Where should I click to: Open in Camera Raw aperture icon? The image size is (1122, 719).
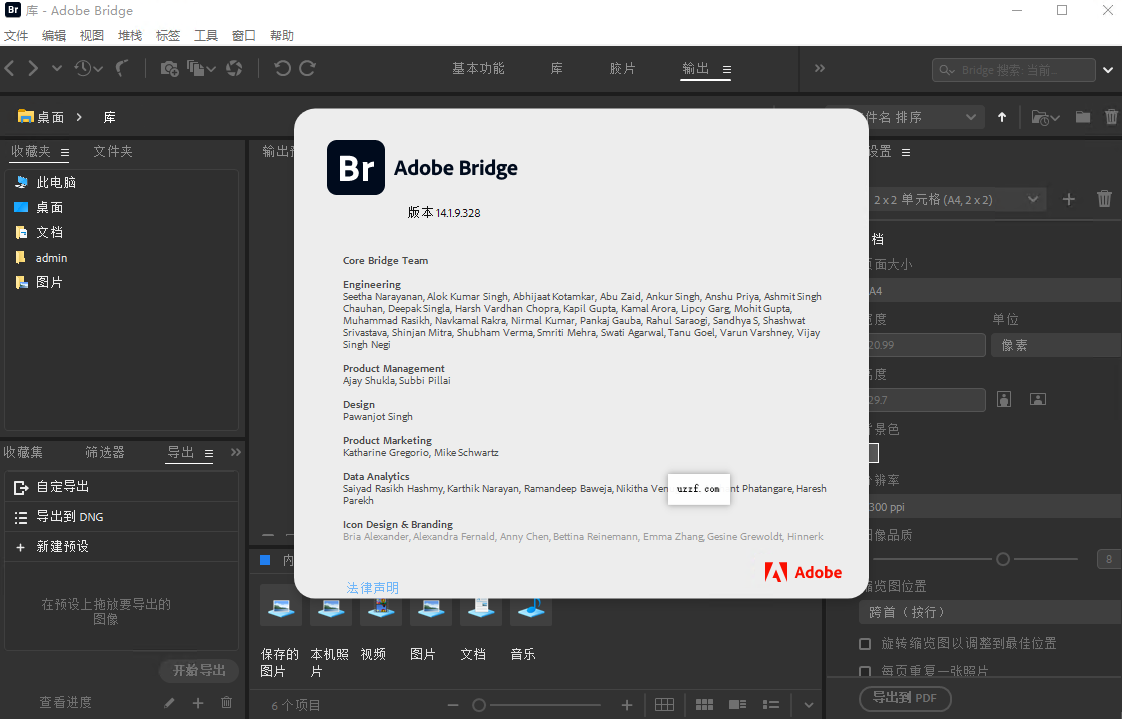click(234, 68)
